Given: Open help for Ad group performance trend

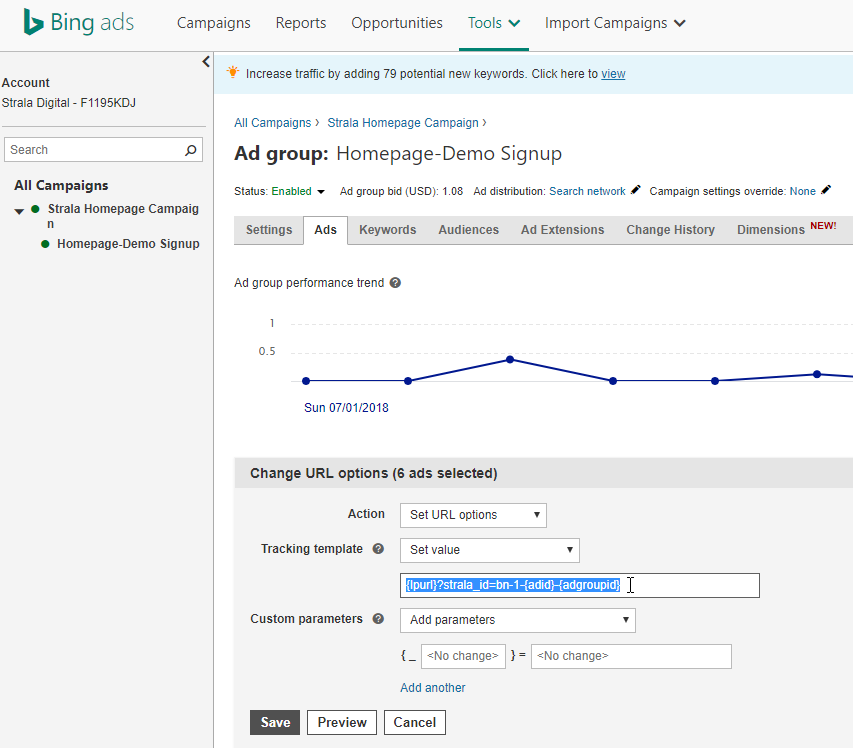Looking at the screenshot, I should point(395,283).
